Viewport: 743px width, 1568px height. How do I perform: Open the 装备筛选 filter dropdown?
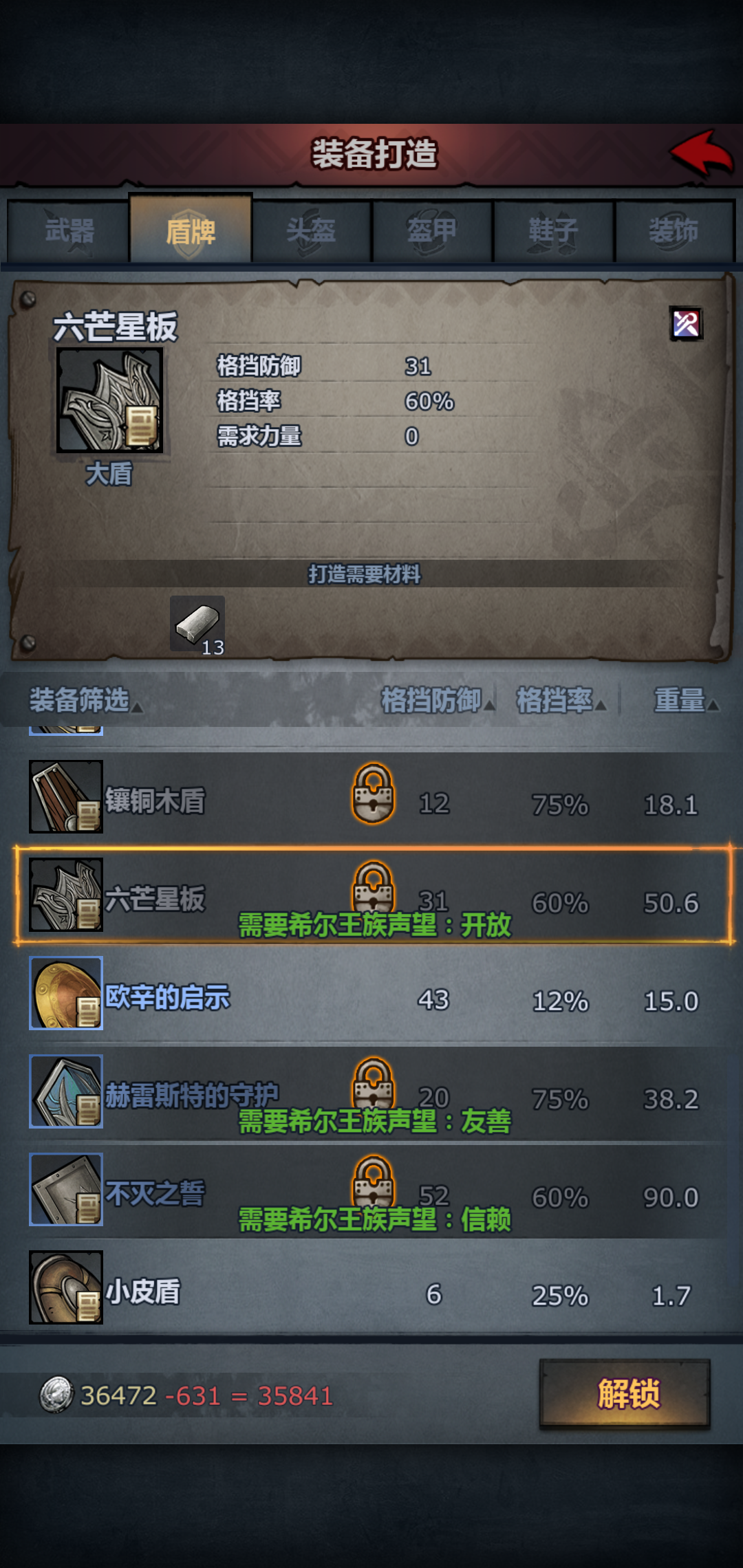click(85, 700)
